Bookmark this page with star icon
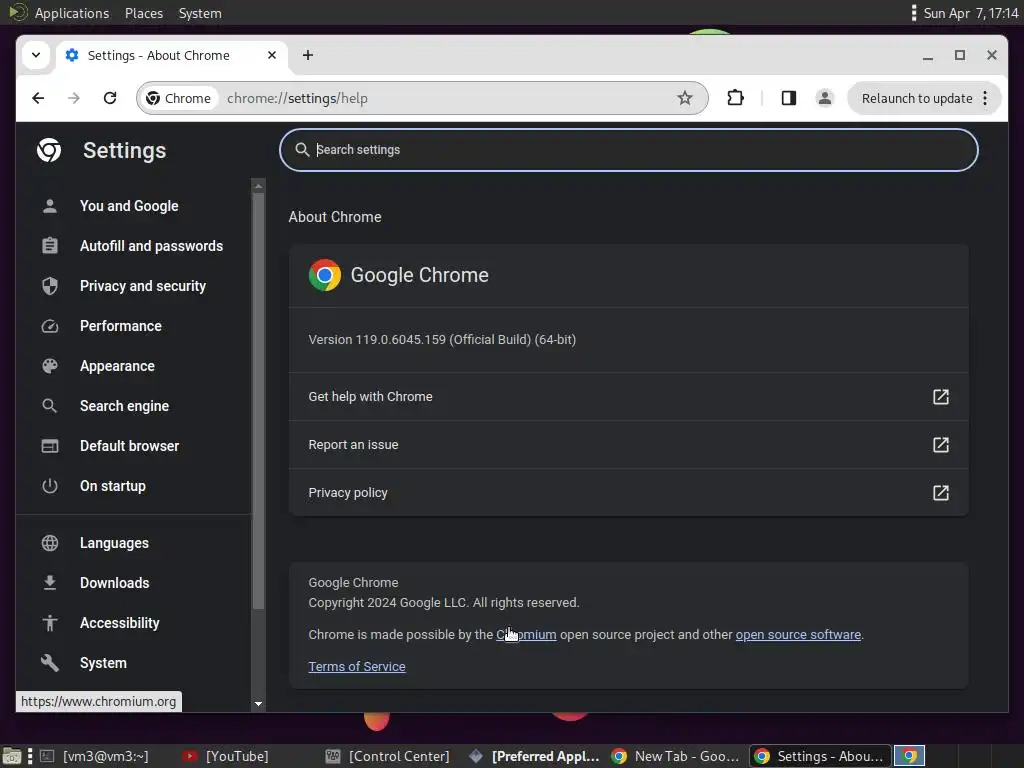Viewport: 1024px width, 768px height. [x=684, y=98]
